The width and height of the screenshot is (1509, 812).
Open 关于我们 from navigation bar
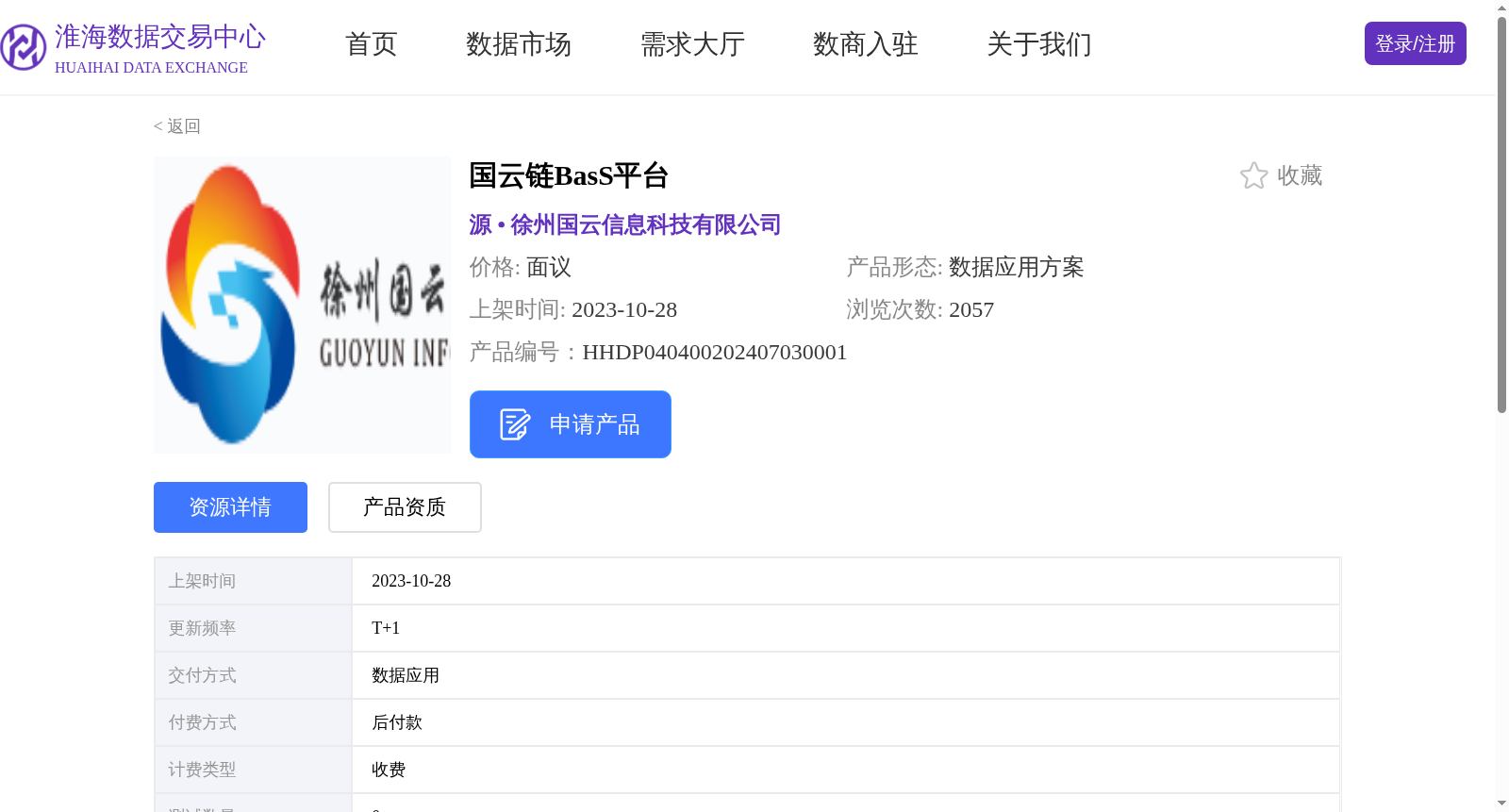coord(1039,44)
